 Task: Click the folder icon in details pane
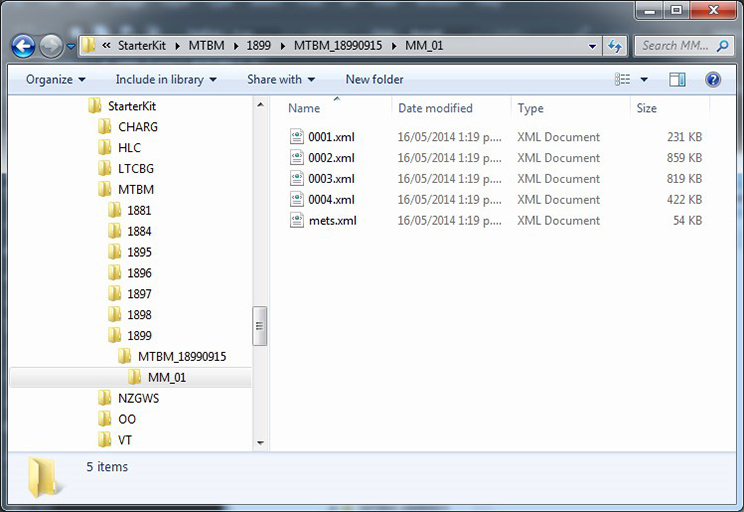[x=44, y=477]
